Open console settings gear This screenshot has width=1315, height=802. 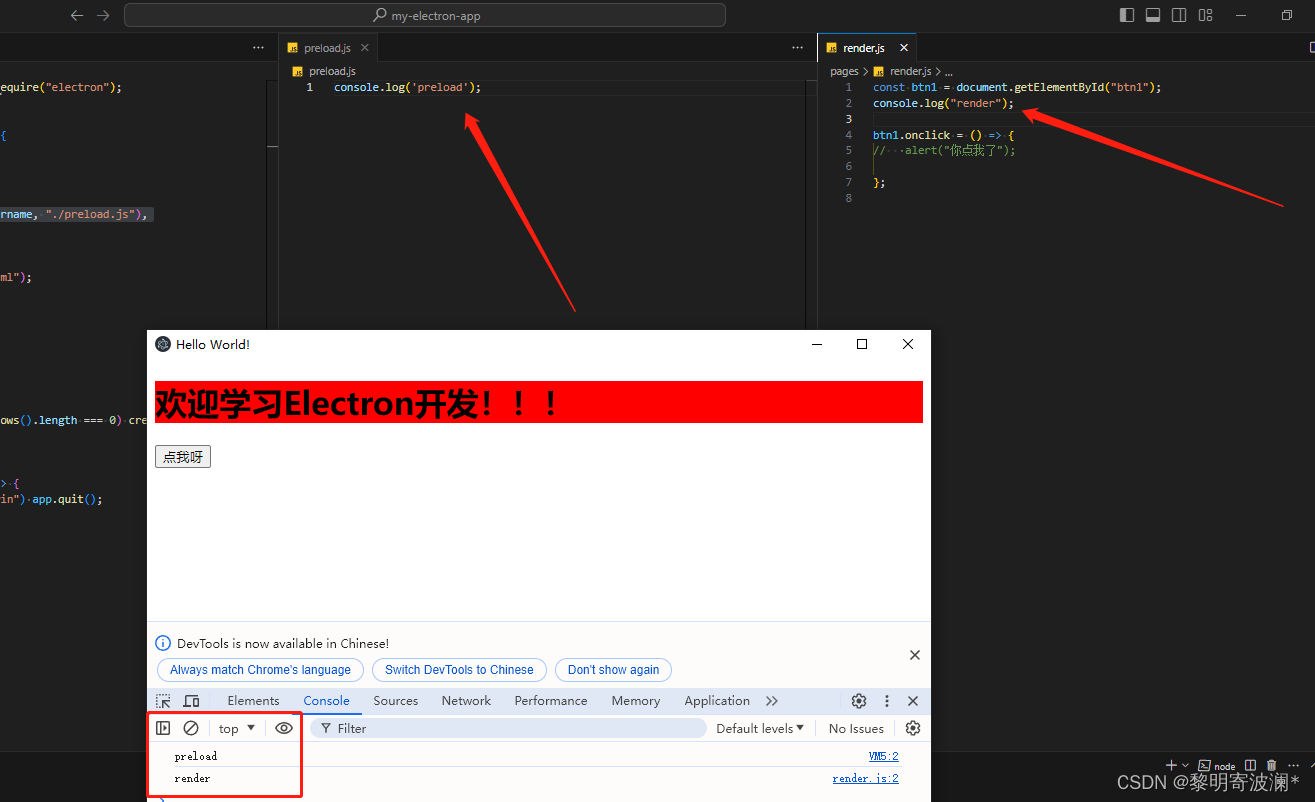pyautogui.click(x=913, y=728)
